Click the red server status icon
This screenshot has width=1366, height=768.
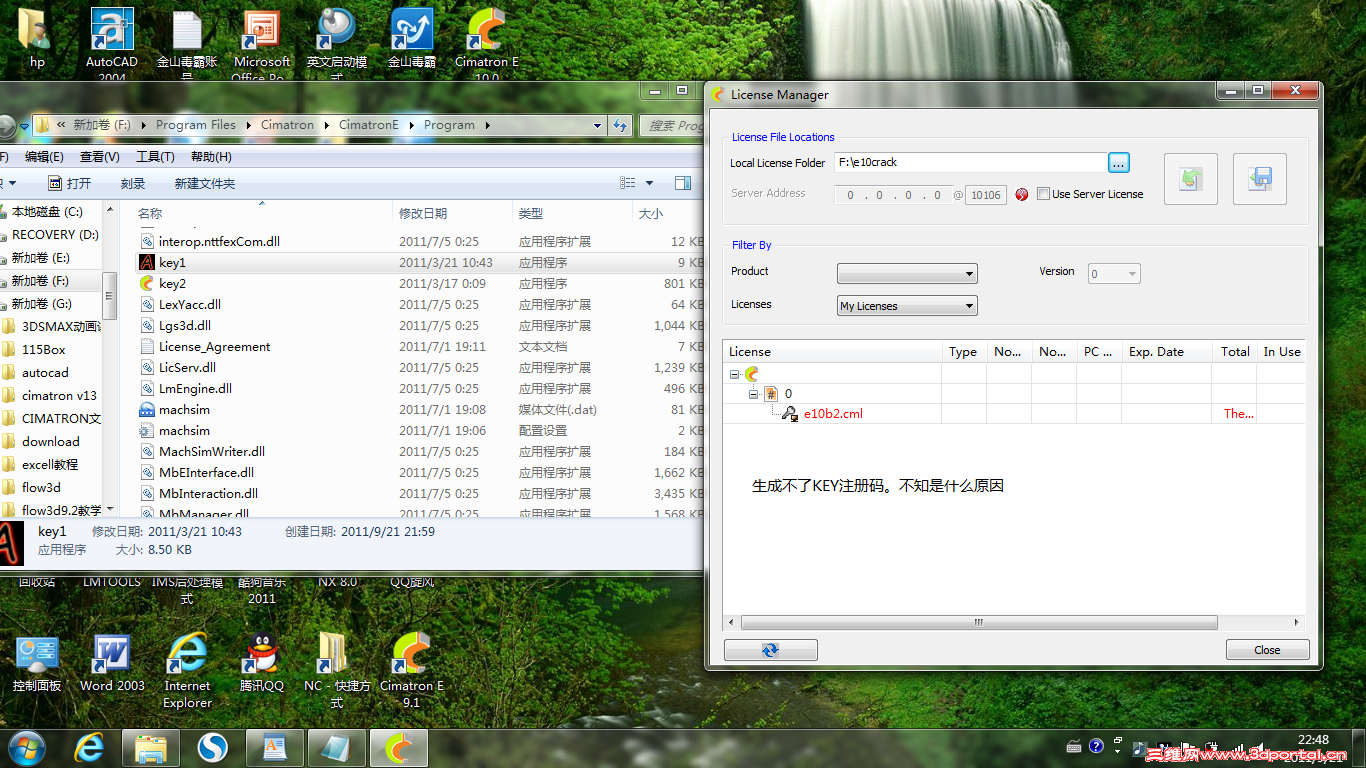click(1021, 194)
